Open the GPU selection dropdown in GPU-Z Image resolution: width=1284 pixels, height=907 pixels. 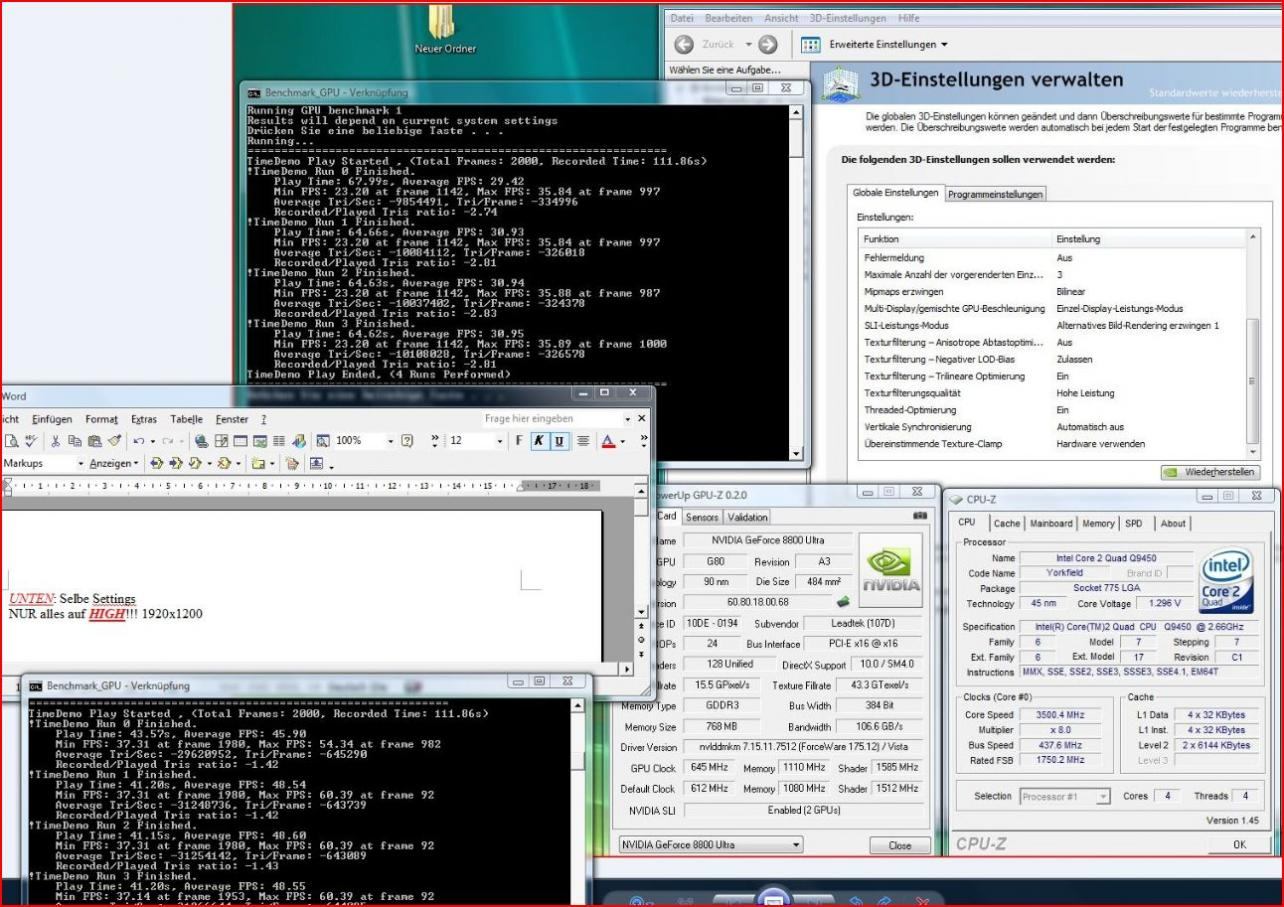click(x=711, y=845)
